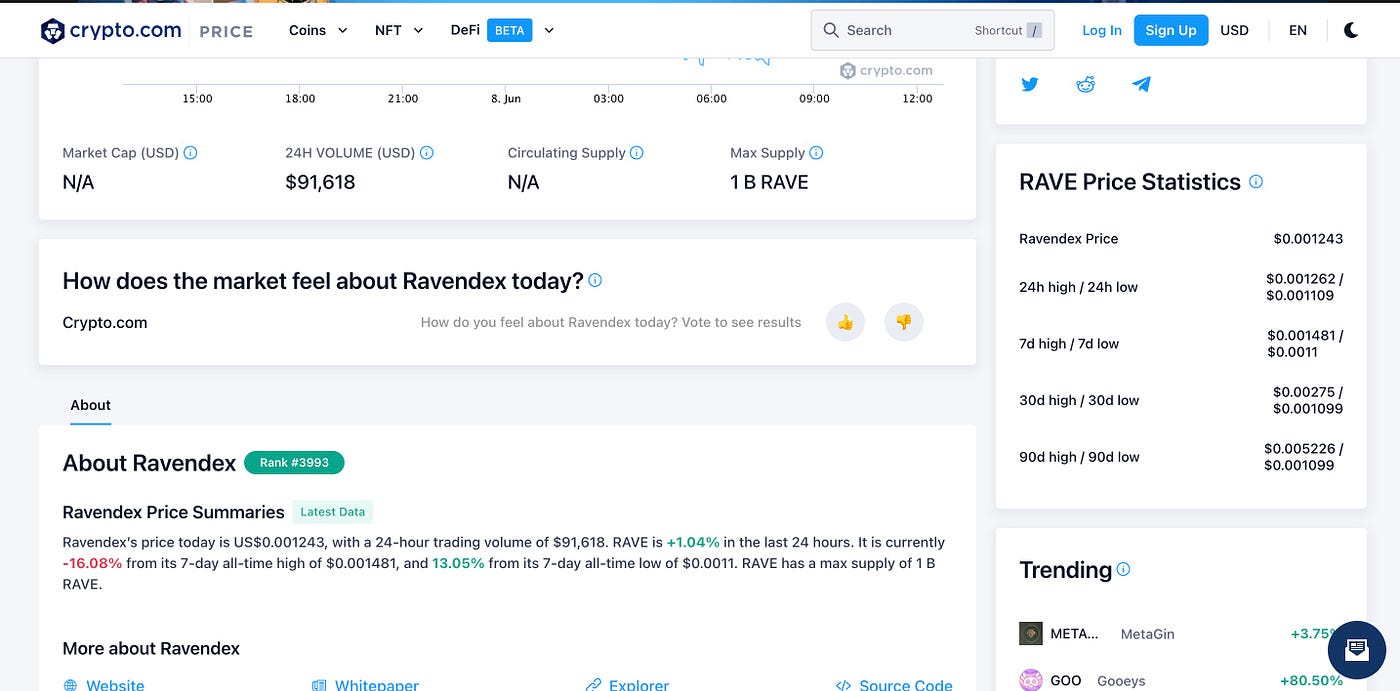
Task: Expand the Coins dropdown menu
Action: click(x=318, y=30)
